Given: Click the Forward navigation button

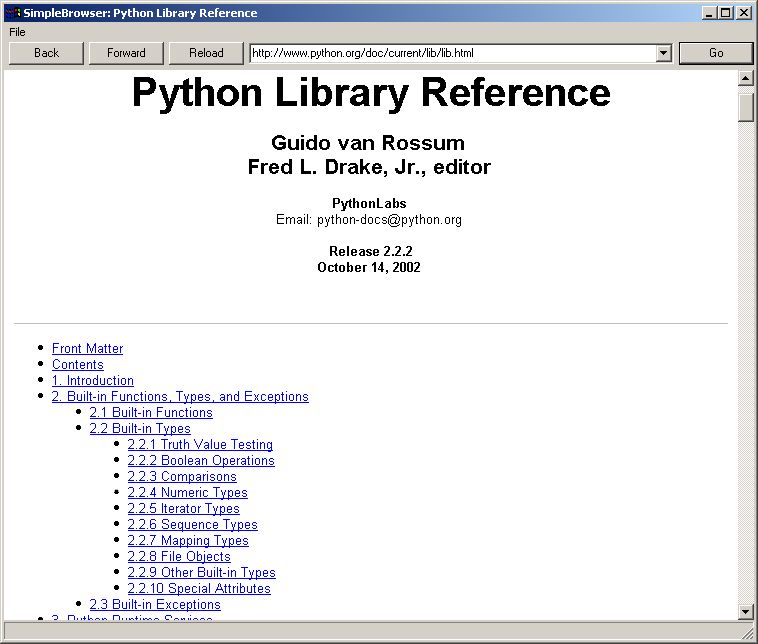Looking at the screenshot, I should (x=126, y=53).
